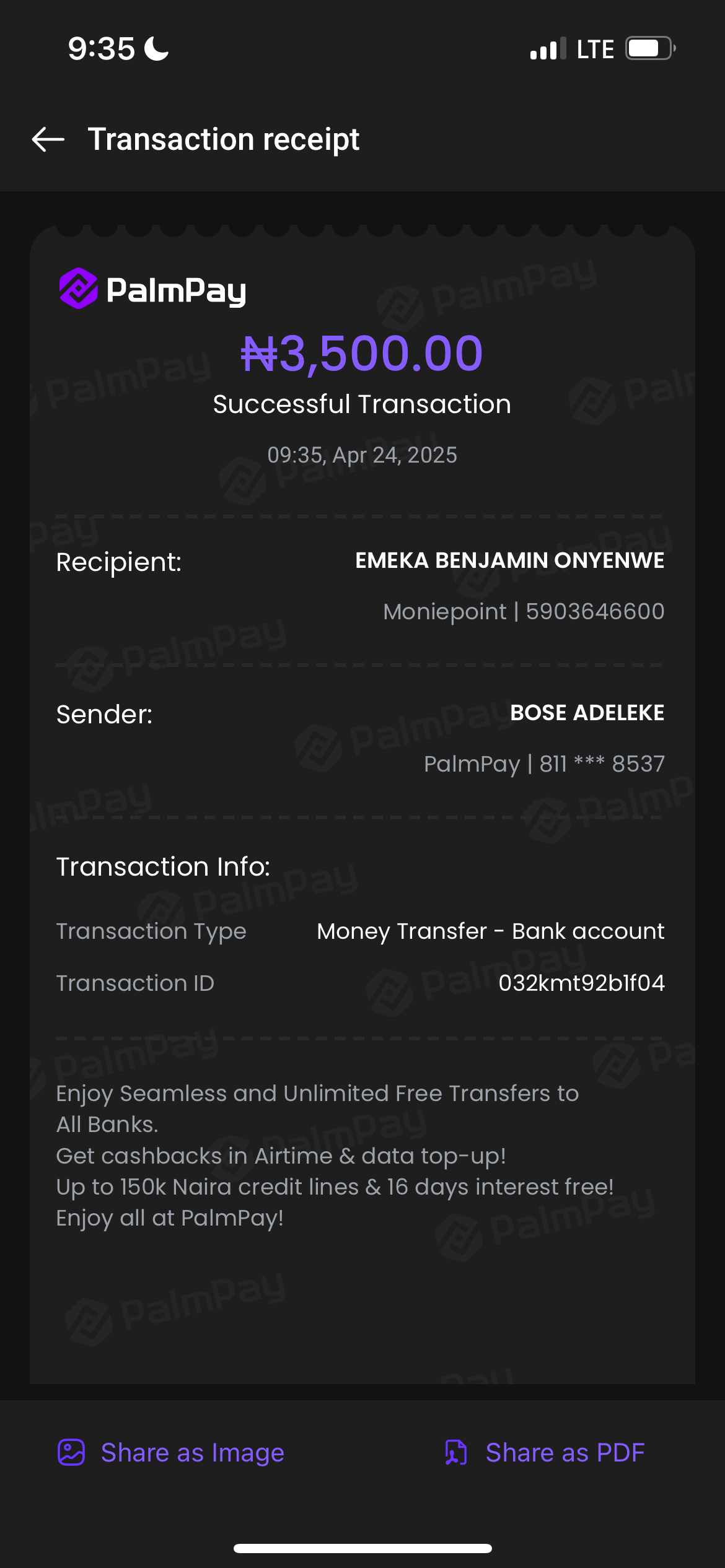Select the transaction ID 032kmt92b1f04

[x=581, y=983]
